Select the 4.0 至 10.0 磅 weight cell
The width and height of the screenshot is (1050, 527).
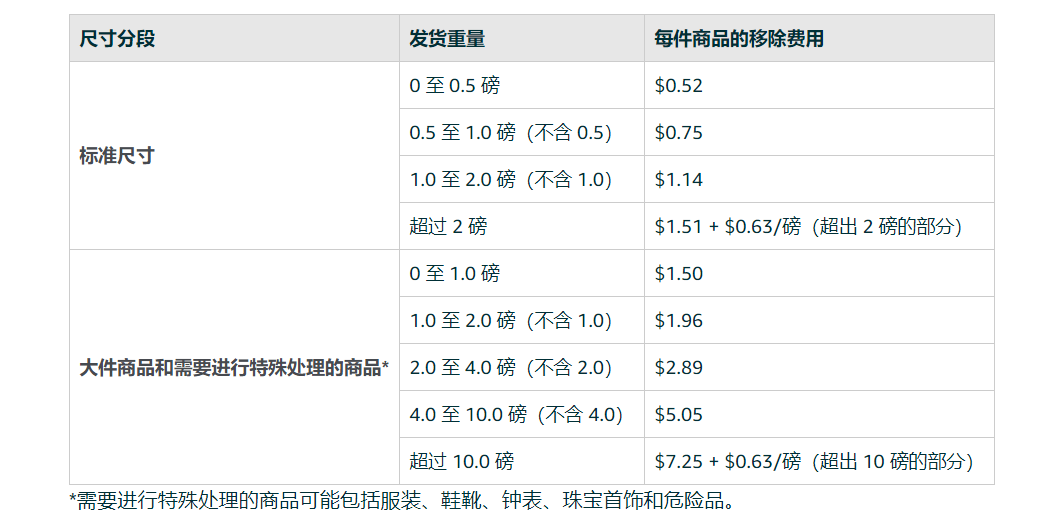coord(516,415)
